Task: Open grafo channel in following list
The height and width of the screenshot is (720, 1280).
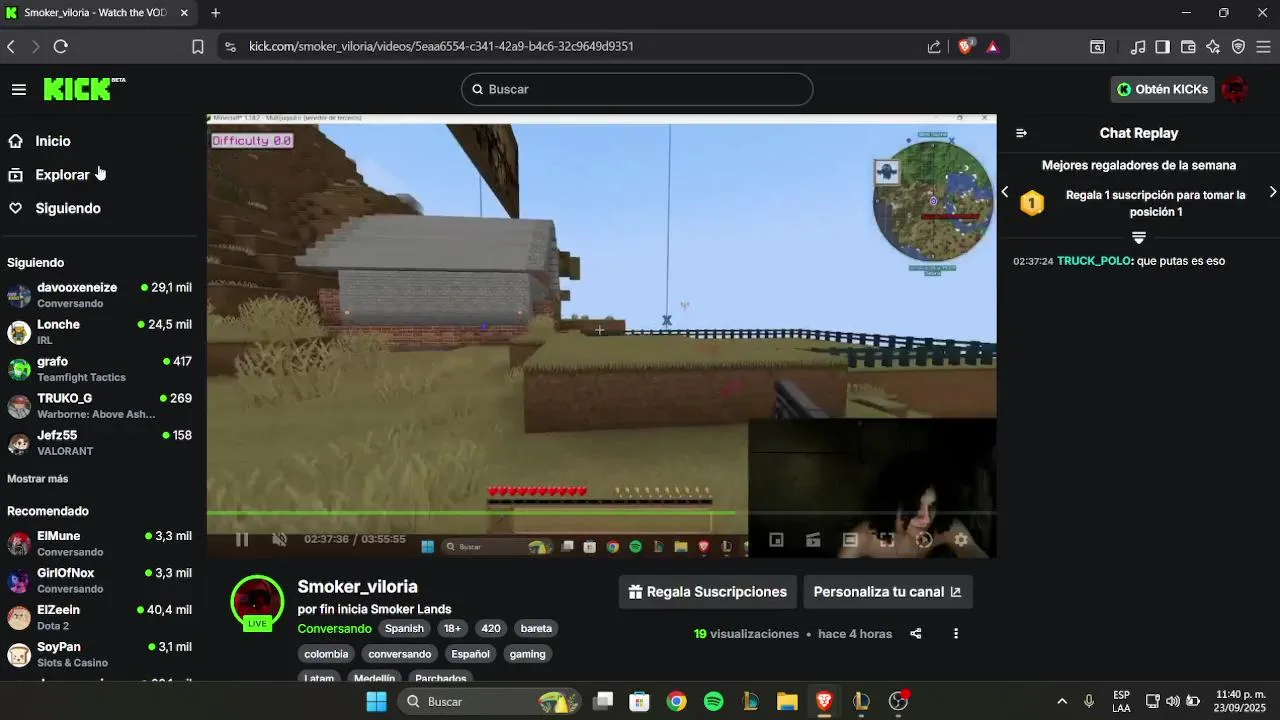Action: click(100, 369)
